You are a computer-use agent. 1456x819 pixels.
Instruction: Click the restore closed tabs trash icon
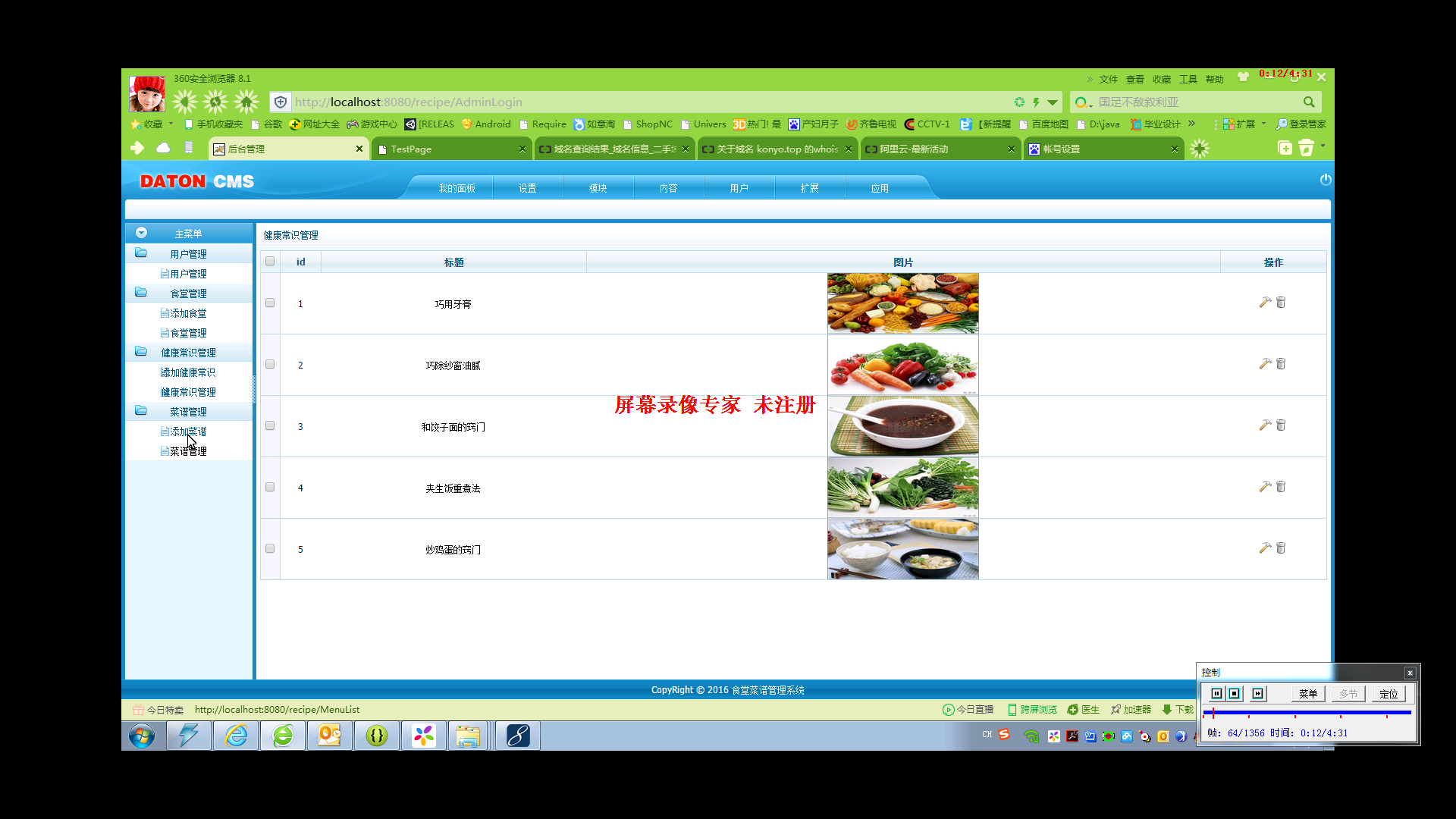click(x=1306, y=148)
